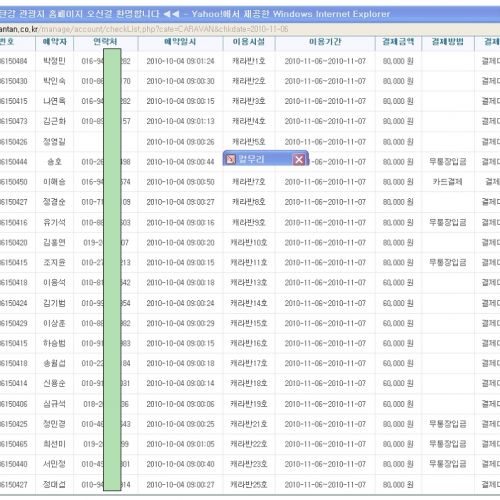Select the 캐라반4호 facility cell
The height and width of the screenshot is (500, 500).
[x=249, y=121]
